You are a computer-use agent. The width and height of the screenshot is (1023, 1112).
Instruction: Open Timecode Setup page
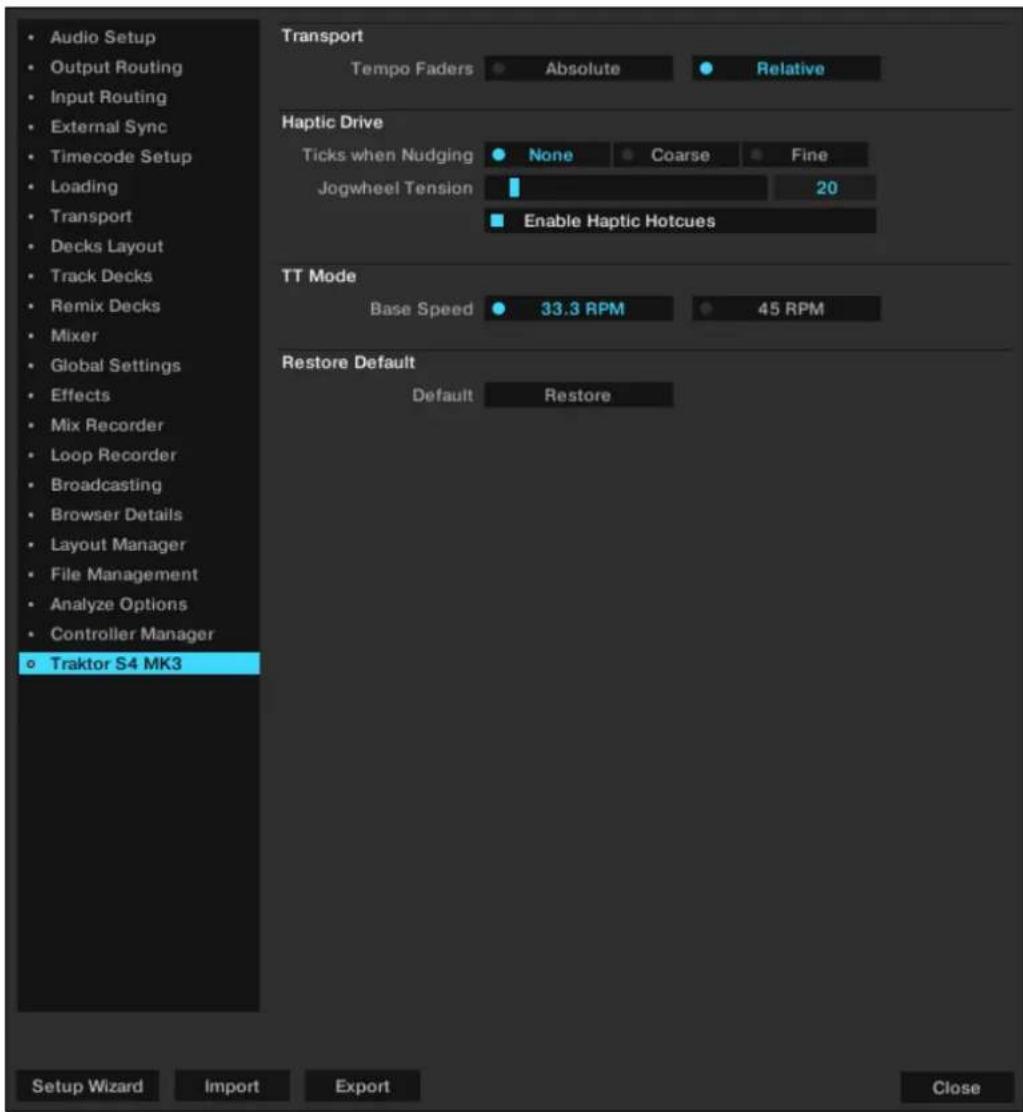[x=138, y=157]
